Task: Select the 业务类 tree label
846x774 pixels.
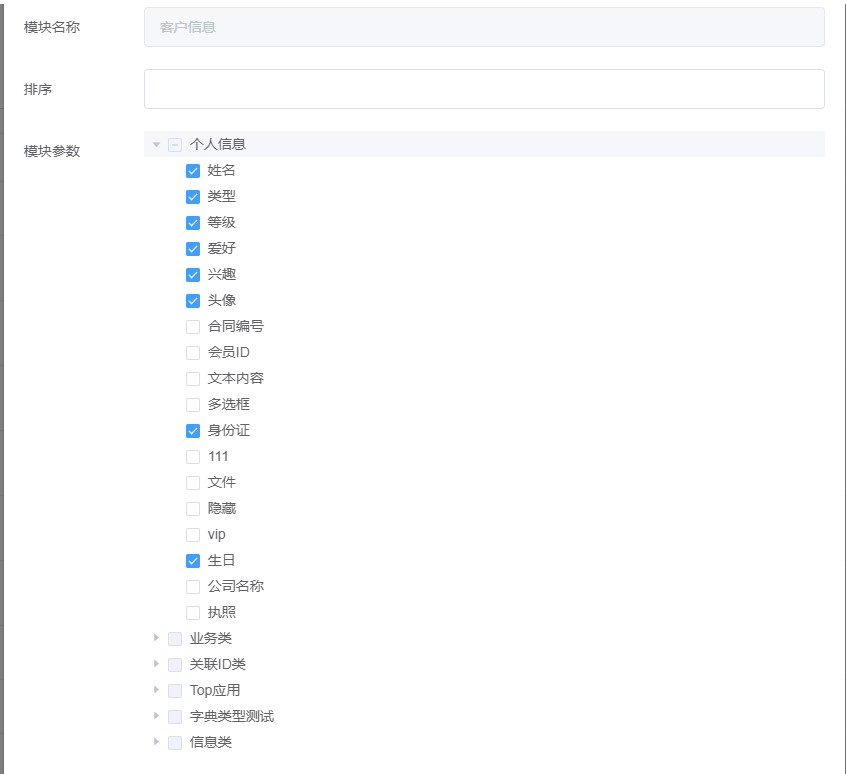Action: 210,638
